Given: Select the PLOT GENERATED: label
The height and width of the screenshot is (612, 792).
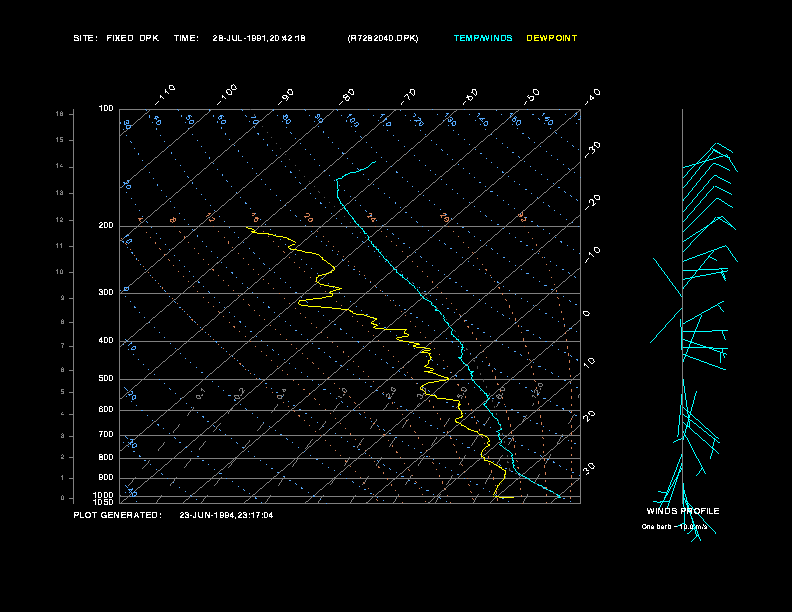Looking at the screenshot, I should pyautogui.click(x=118, y=515).
